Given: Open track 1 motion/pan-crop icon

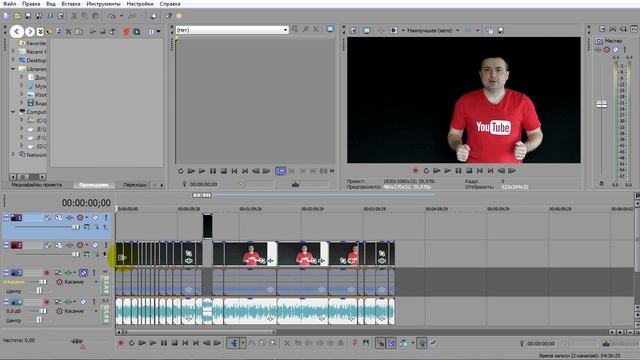Looking at the screenshot, I should tap(59, 218).
